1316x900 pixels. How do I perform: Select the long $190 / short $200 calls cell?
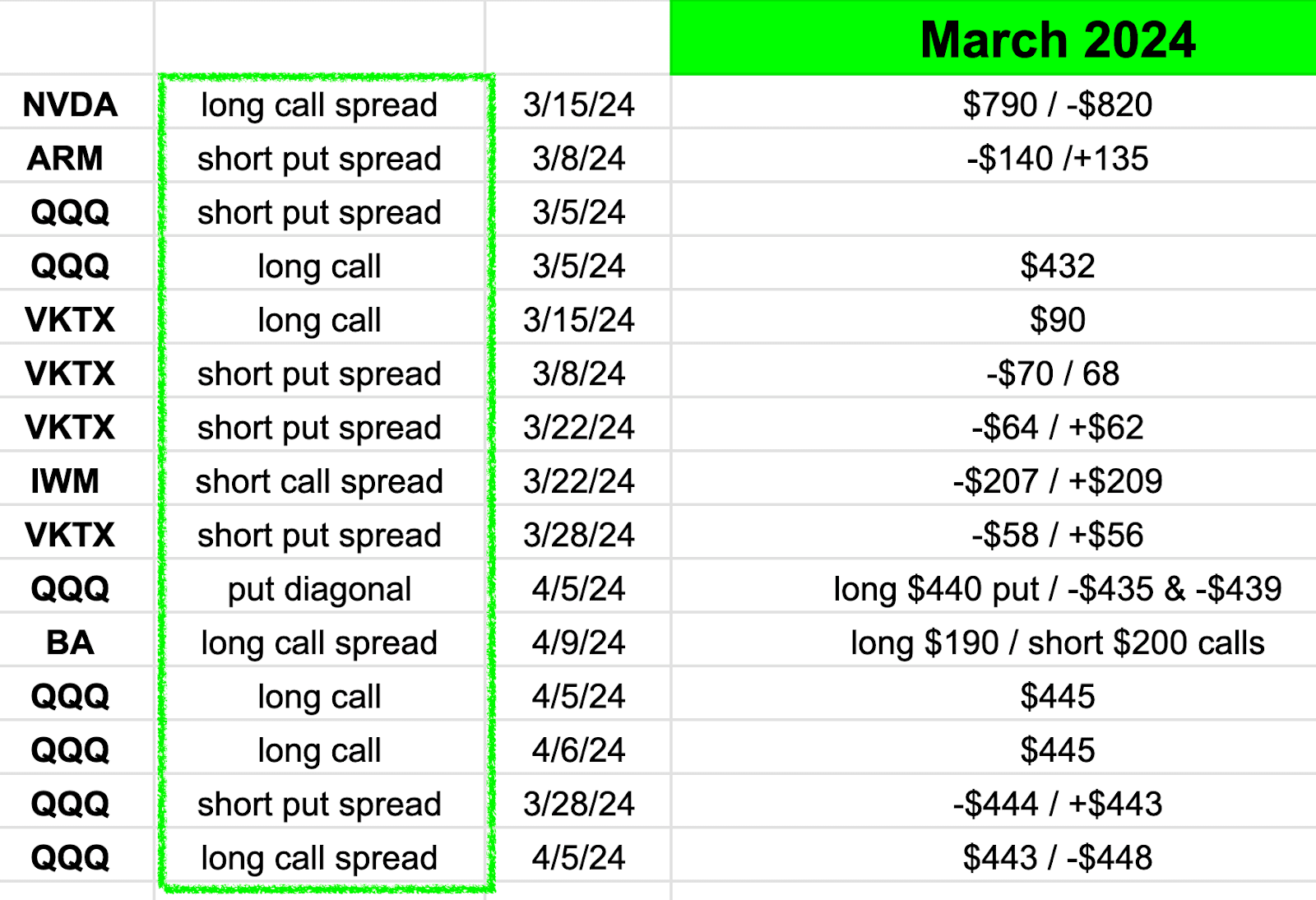click(993, 640)
